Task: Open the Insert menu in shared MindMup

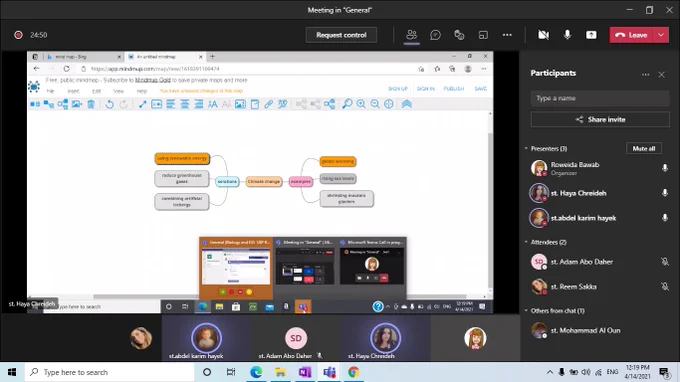Action: (73, 91)
